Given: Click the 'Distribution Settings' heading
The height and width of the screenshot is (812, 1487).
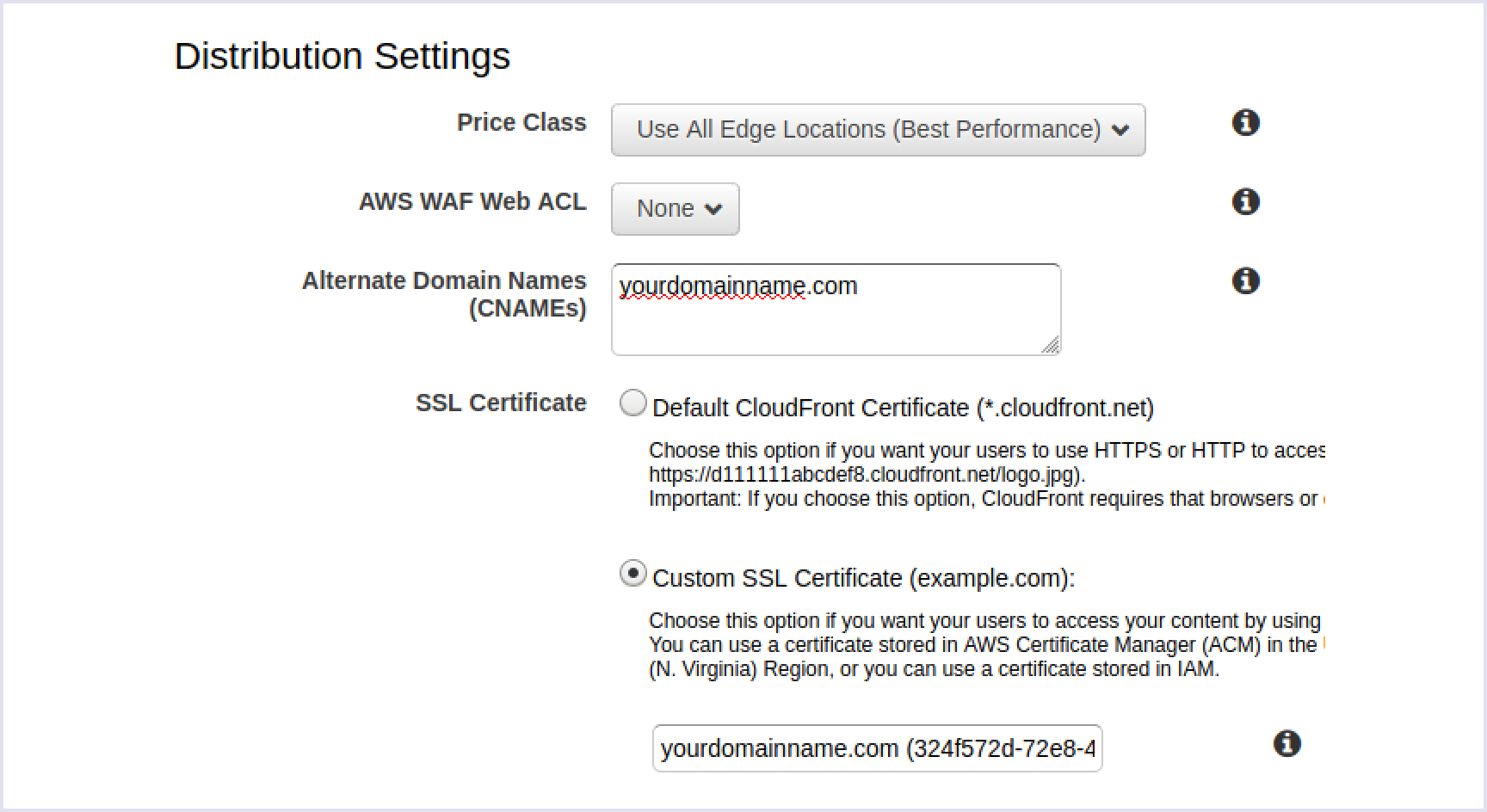Looking at the screenshot, I should pos(342,56).
